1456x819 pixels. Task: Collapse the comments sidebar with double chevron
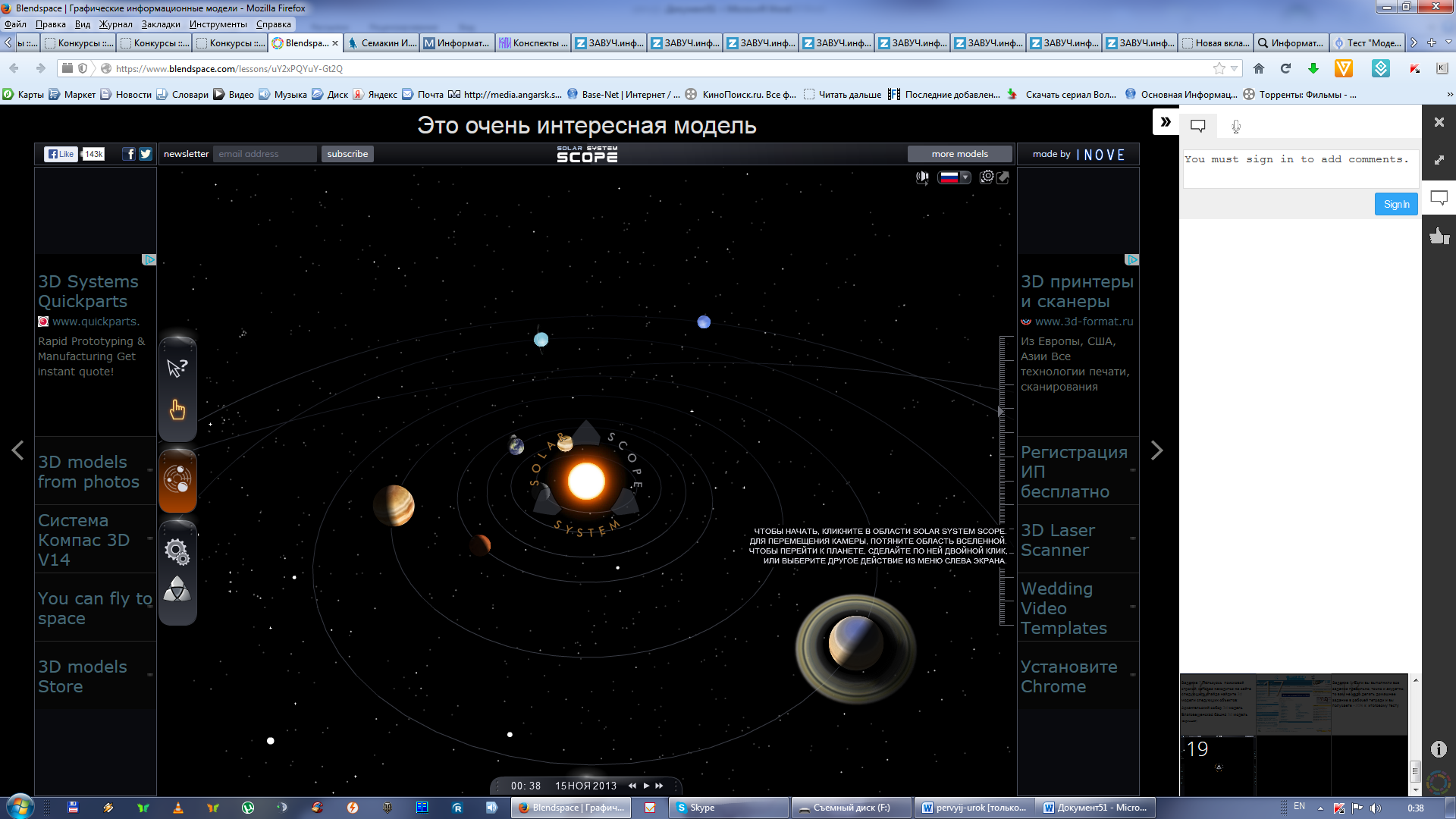1166,122
